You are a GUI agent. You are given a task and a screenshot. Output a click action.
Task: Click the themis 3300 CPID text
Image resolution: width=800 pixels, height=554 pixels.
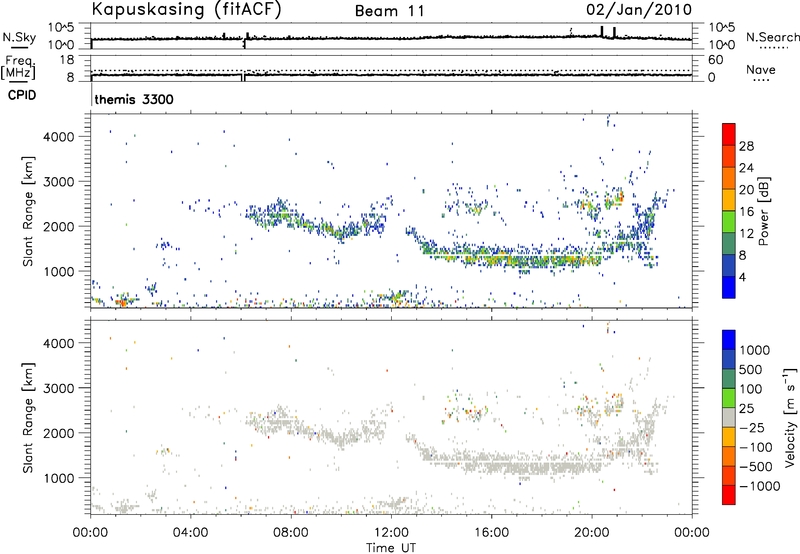pyautogui.click(x=134, y=99)
